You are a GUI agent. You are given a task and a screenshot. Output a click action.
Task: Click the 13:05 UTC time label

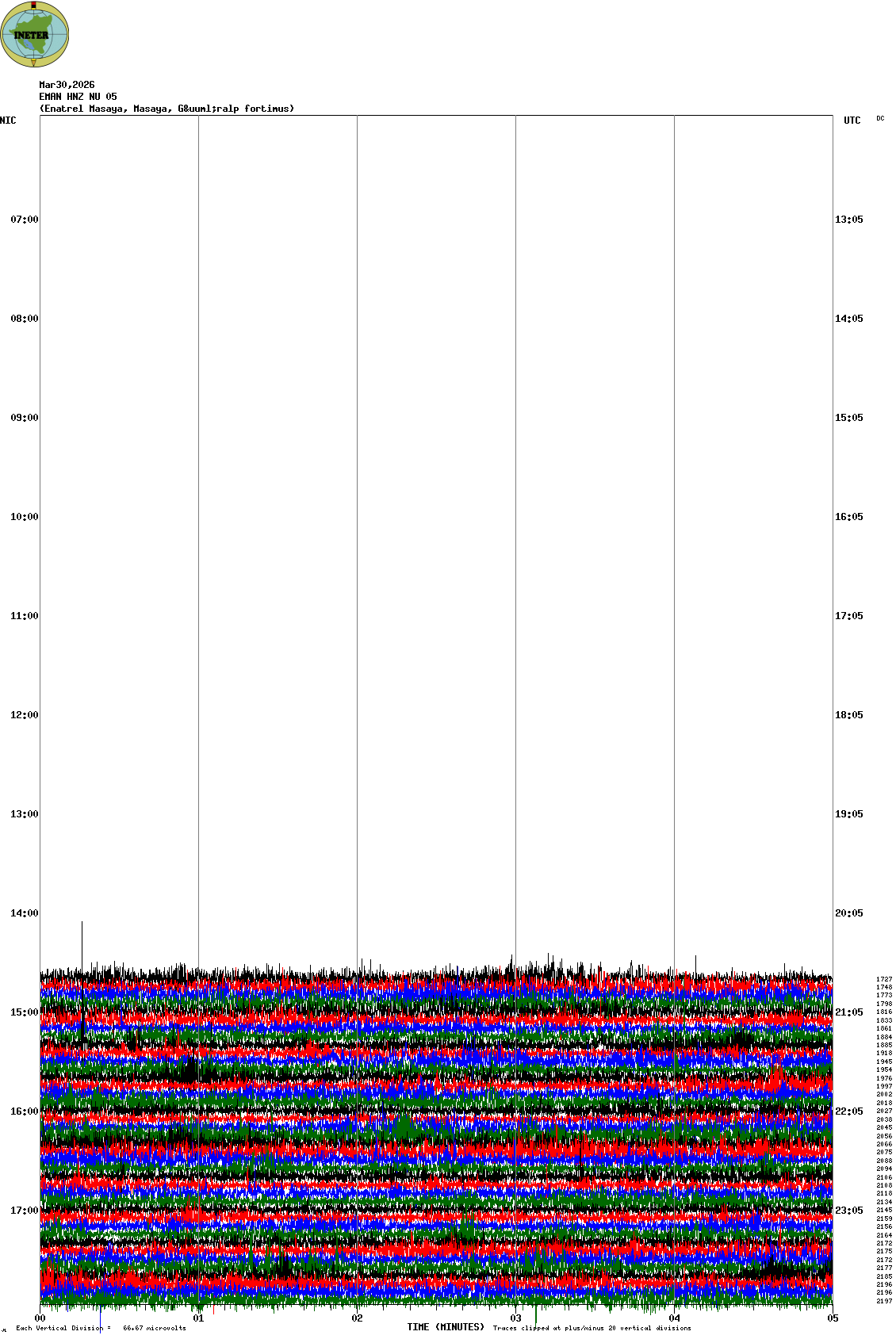[x=848, y=220]
